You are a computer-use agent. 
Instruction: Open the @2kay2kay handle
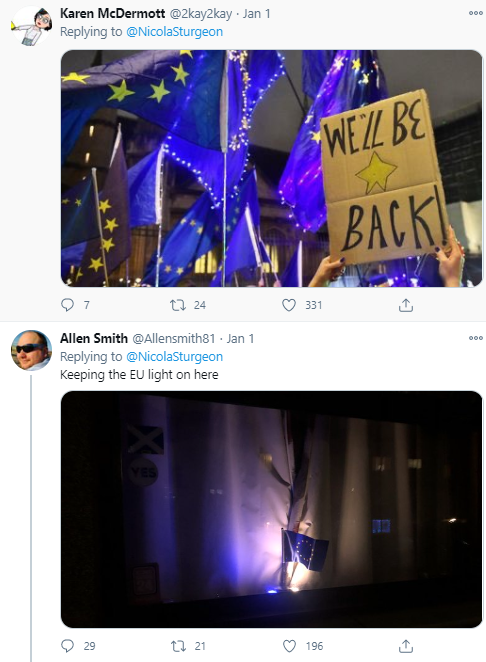click(x=201, y=14)
